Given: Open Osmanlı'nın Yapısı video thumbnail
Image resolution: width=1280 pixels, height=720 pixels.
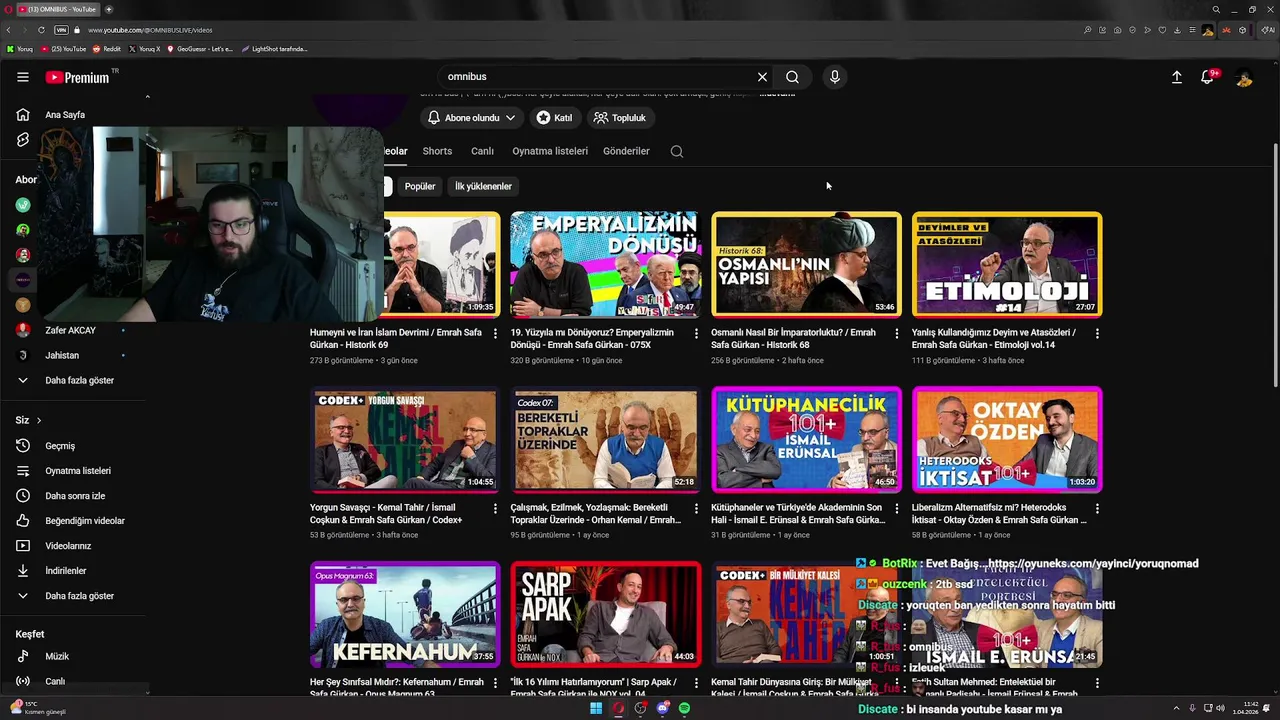Looking at the screenshot, I should [x=806, y=265].
